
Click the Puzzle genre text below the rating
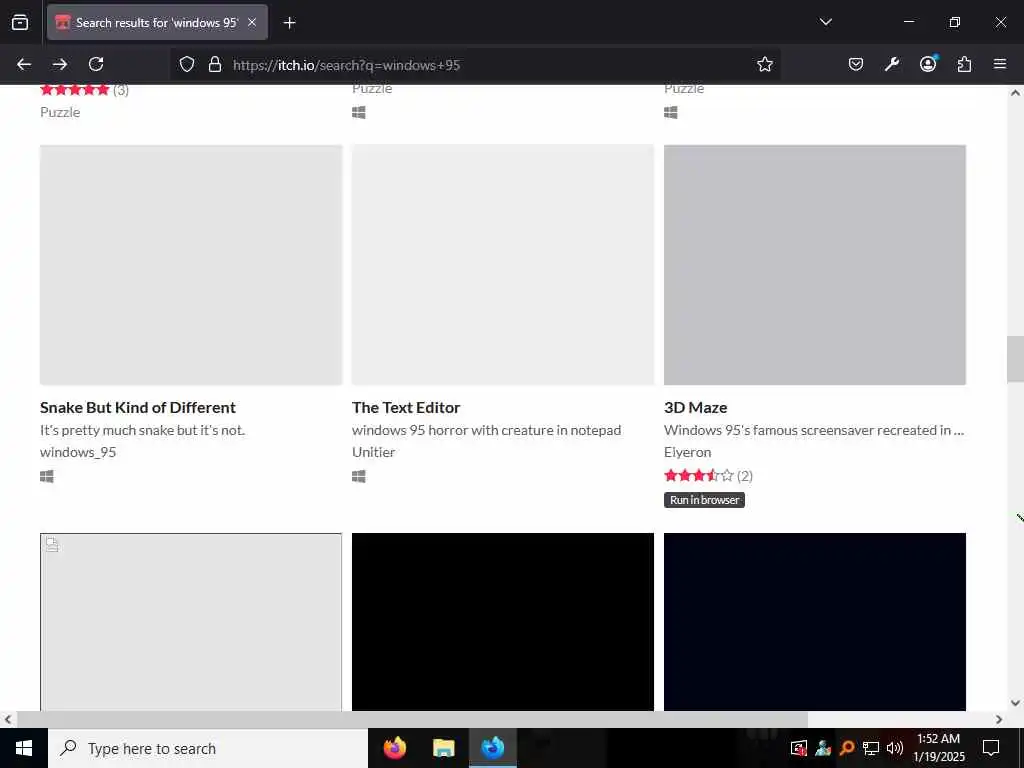[x=60, y=112]
